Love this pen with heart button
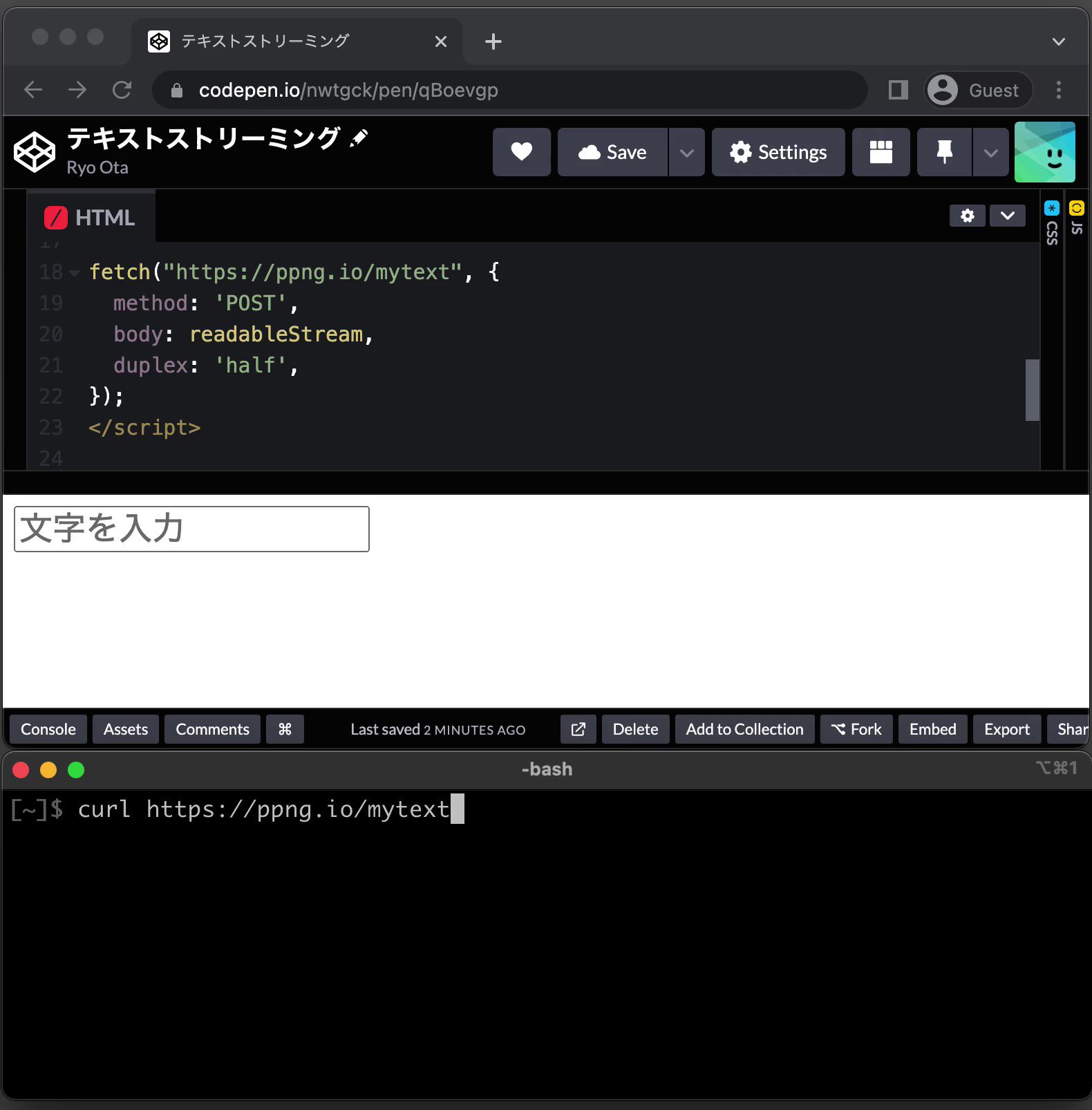Screen dimensions: 1092x1110 click(522, 152)
